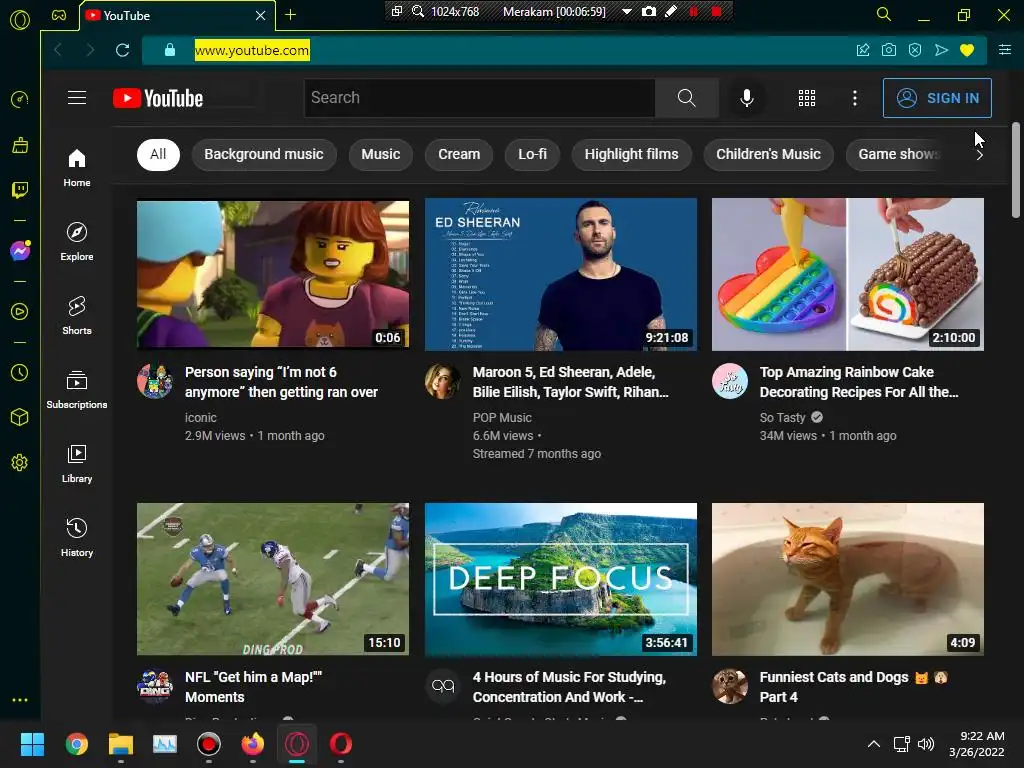Open NFL Get him a Map Moments title
The image size is (1024, 768).
coord(253,687)
